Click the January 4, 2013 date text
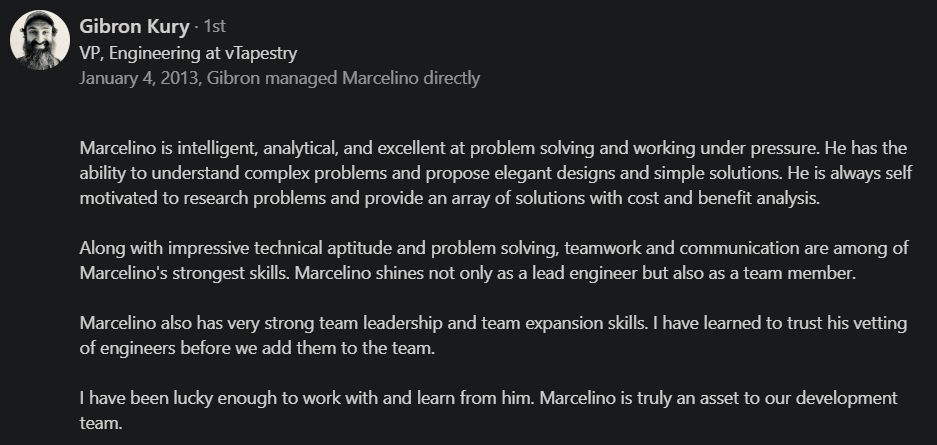937x445 pixels. (138, 78)
